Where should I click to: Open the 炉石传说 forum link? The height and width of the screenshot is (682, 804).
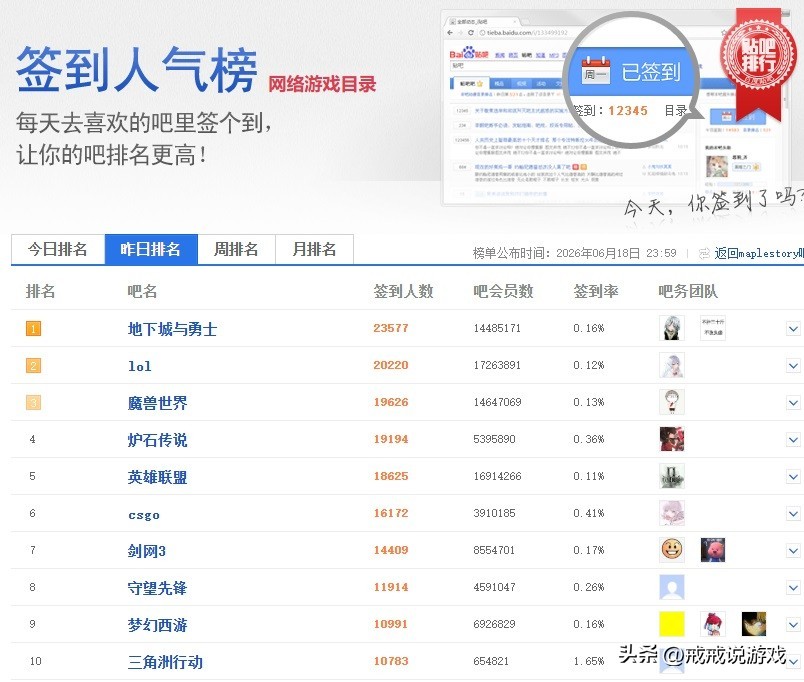point(157,440)
